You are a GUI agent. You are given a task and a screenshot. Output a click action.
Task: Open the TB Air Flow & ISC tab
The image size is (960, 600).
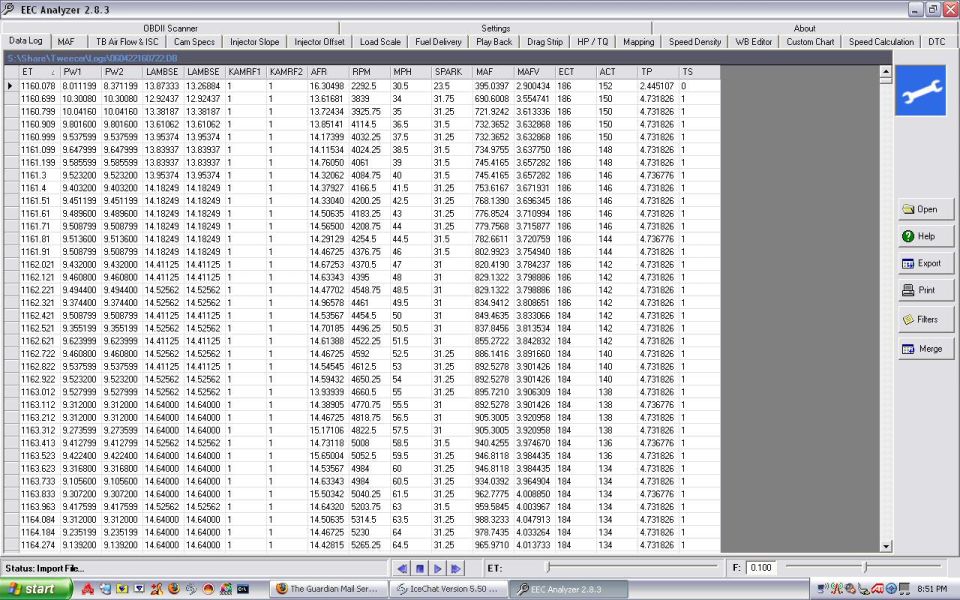point(127,42)
